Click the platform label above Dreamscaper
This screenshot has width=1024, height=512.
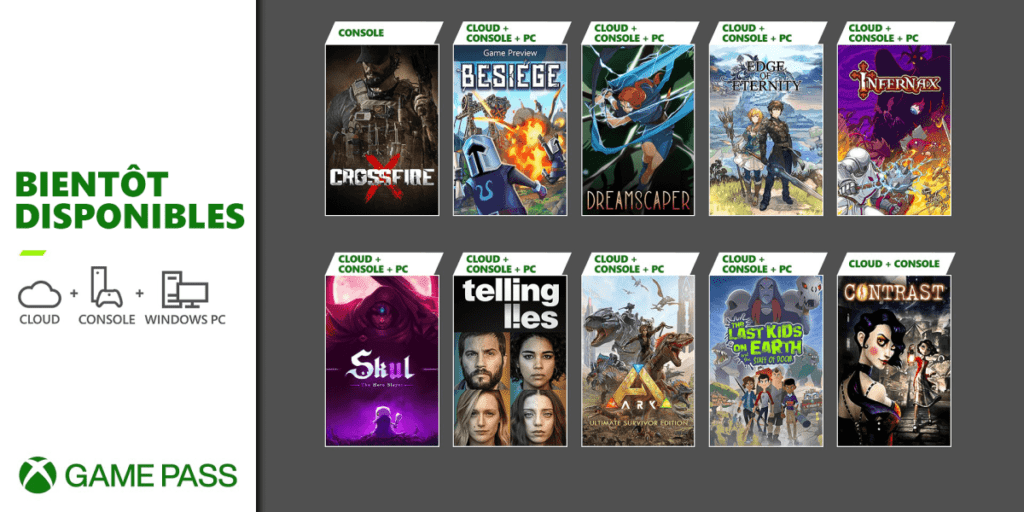click(x=627, y=33)
